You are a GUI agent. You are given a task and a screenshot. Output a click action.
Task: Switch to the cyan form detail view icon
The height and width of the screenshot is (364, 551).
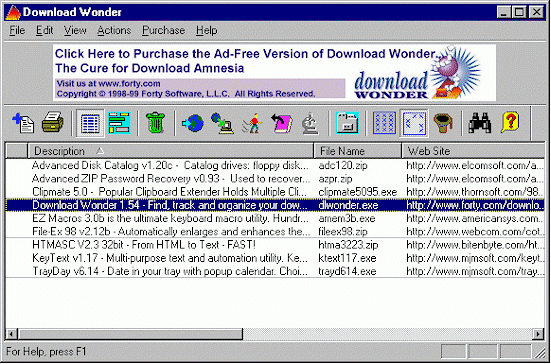click(x=119, y=123)
